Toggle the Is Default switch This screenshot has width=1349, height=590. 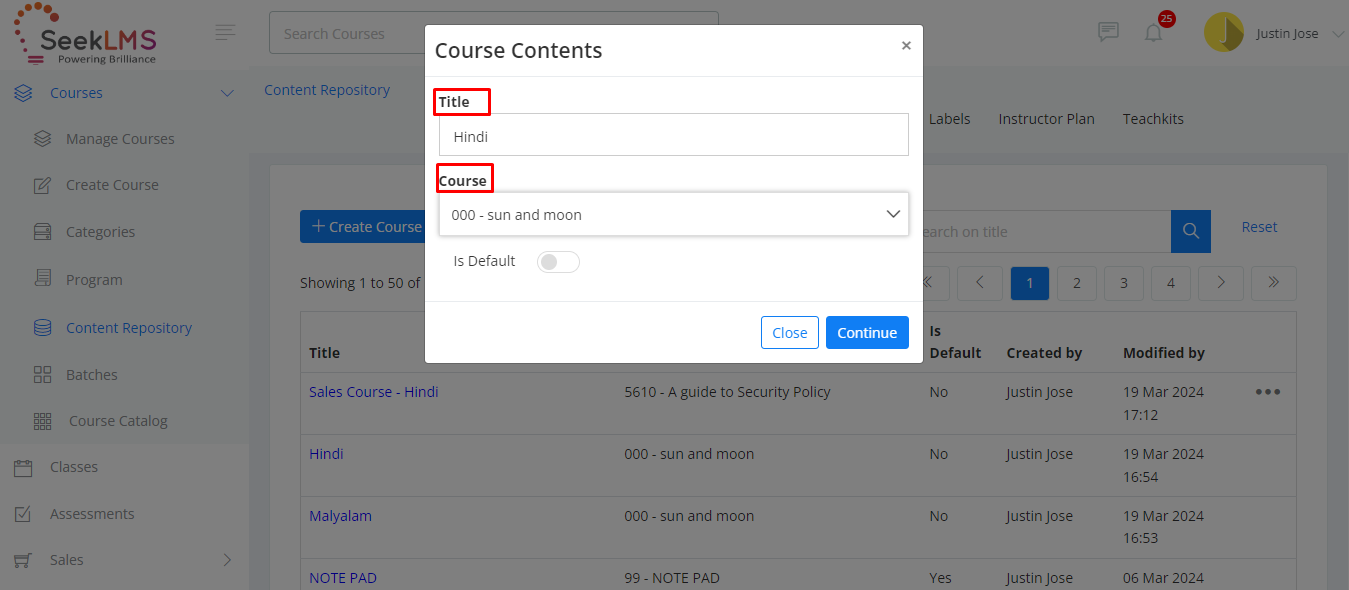pyautogui.click(x=558, y=262)
